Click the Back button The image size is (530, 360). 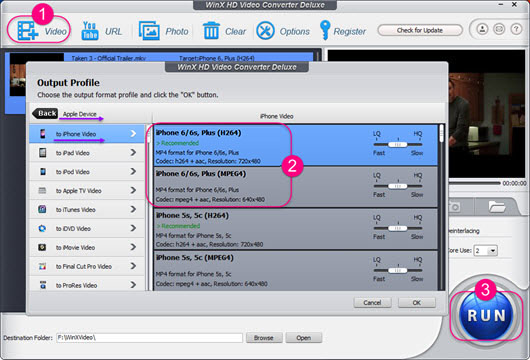click(x=45, y=113)
